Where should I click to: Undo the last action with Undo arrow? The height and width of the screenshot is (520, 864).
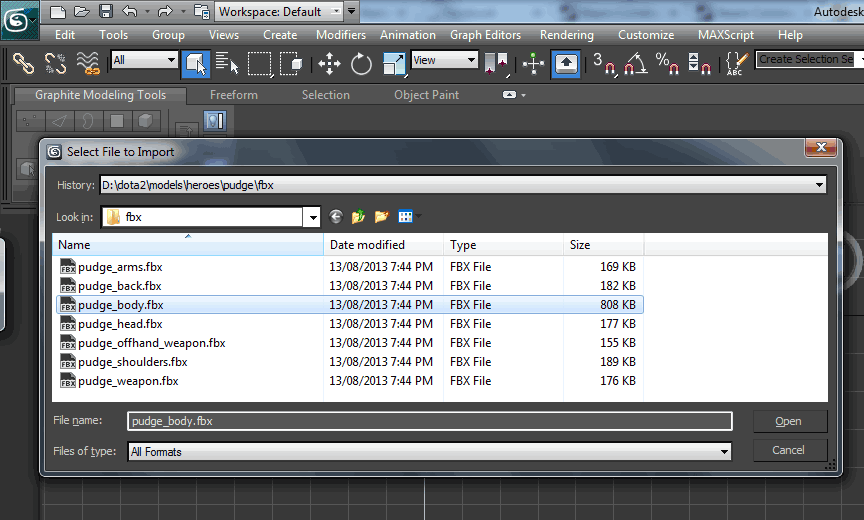click(129, 11)
